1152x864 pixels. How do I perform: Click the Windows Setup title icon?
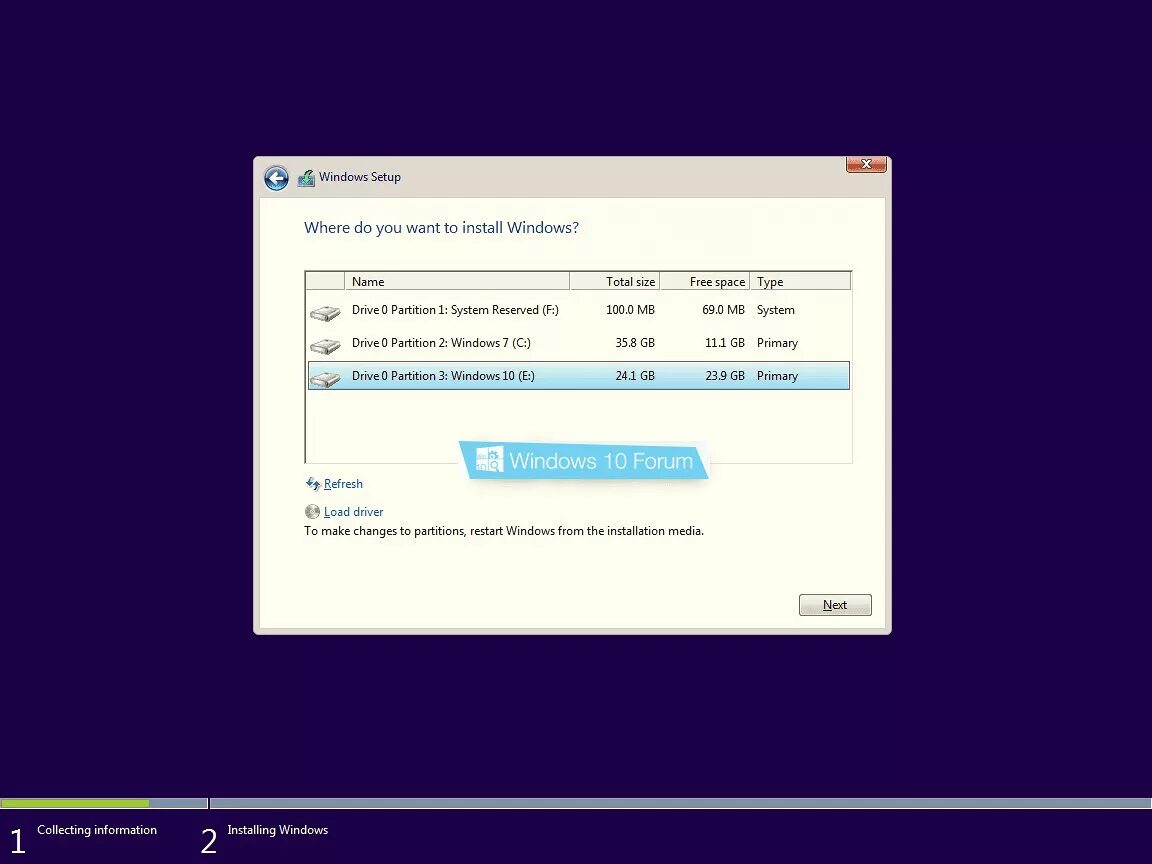pyautogui.click(x=306, y=178)
